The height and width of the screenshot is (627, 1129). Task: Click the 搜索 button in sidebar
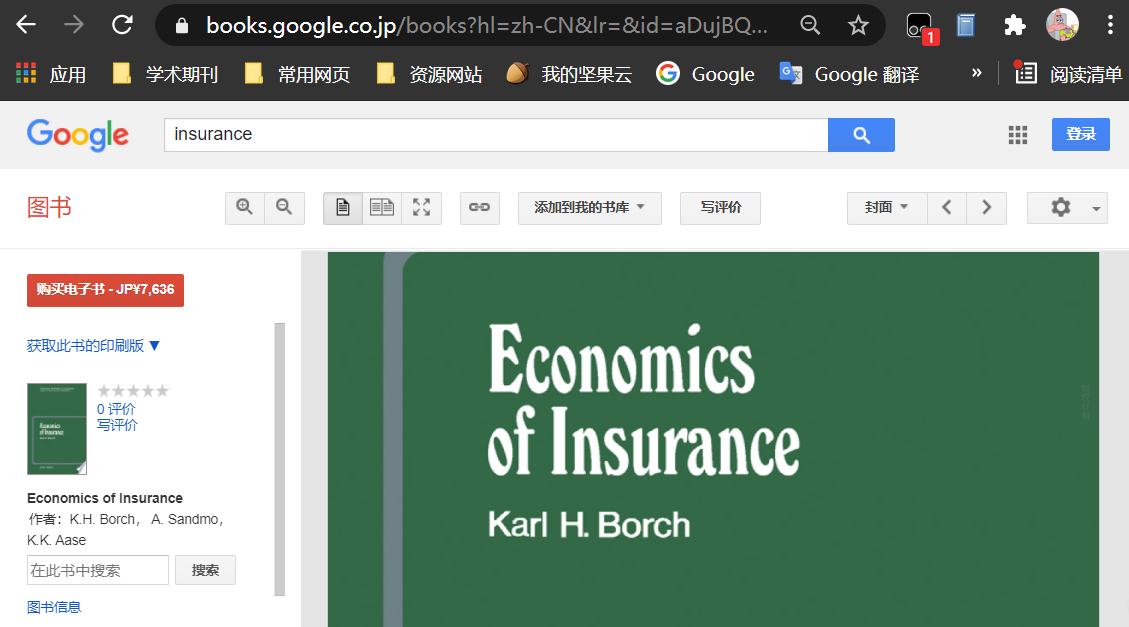point(205,570)
